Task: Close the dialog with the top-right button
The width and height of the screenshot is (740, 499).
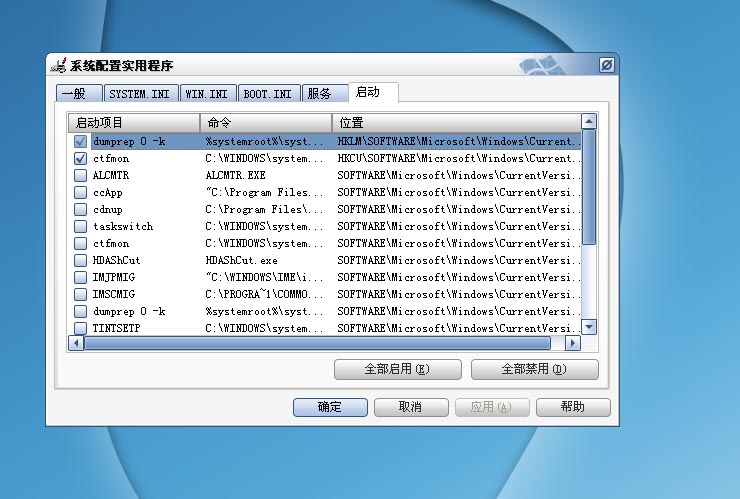Action: point(606,65)
